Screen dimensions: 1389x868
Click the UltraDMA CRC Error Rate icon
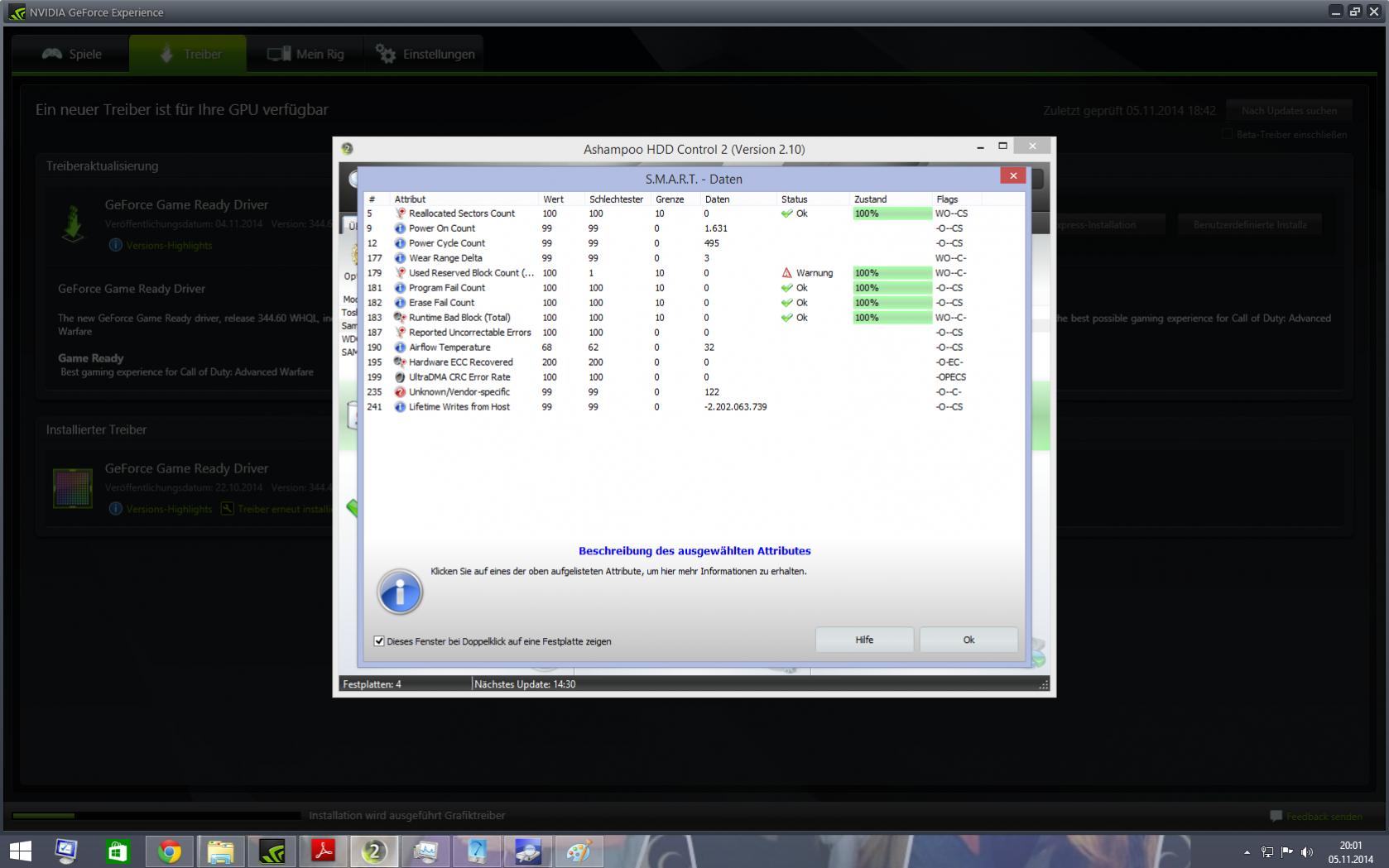401,377
